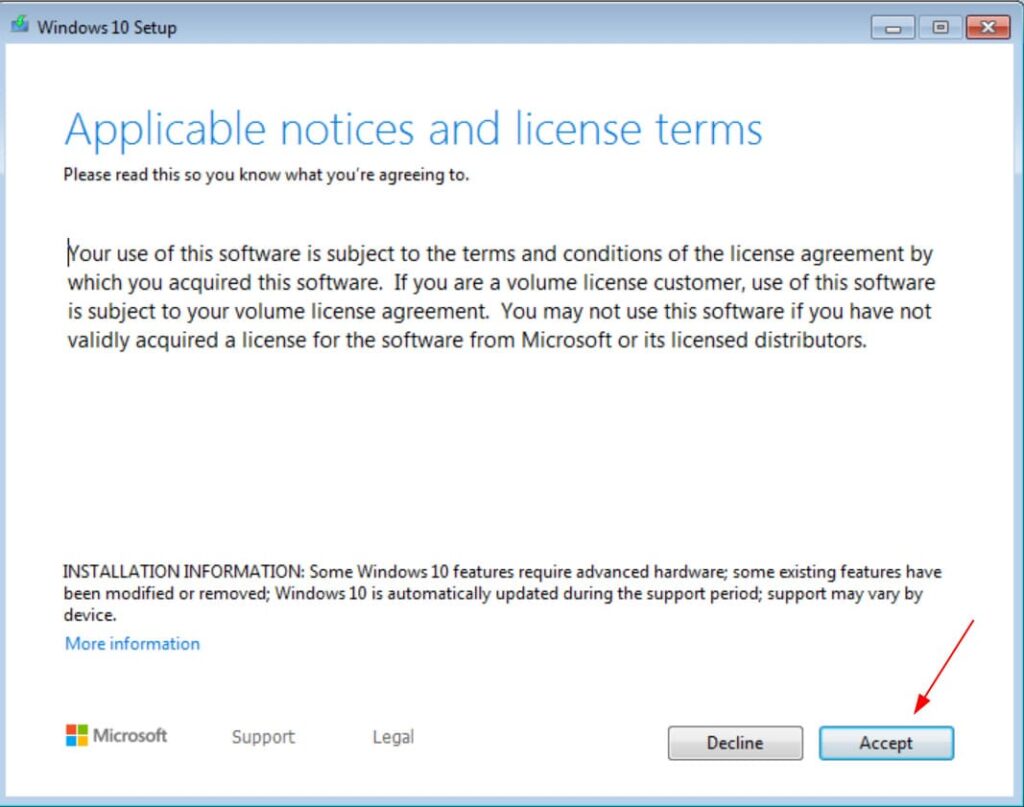
Task: Place cursor at start of license text
Action: (x=68, y=254)
